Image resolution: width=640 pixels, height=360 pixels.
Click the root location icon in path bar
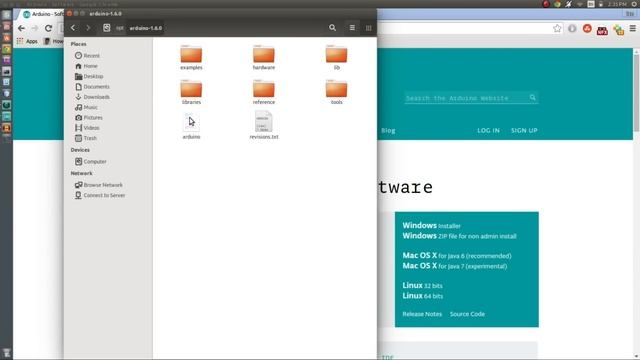[107, 28]
